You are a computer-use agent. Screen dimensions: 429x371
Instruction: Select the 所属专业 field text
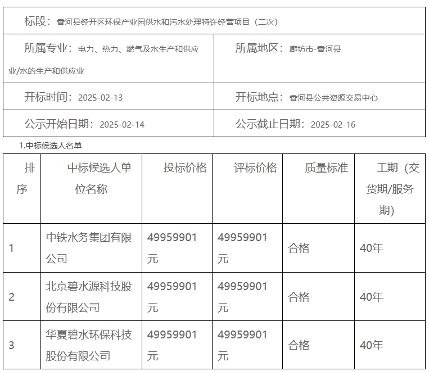104,60
